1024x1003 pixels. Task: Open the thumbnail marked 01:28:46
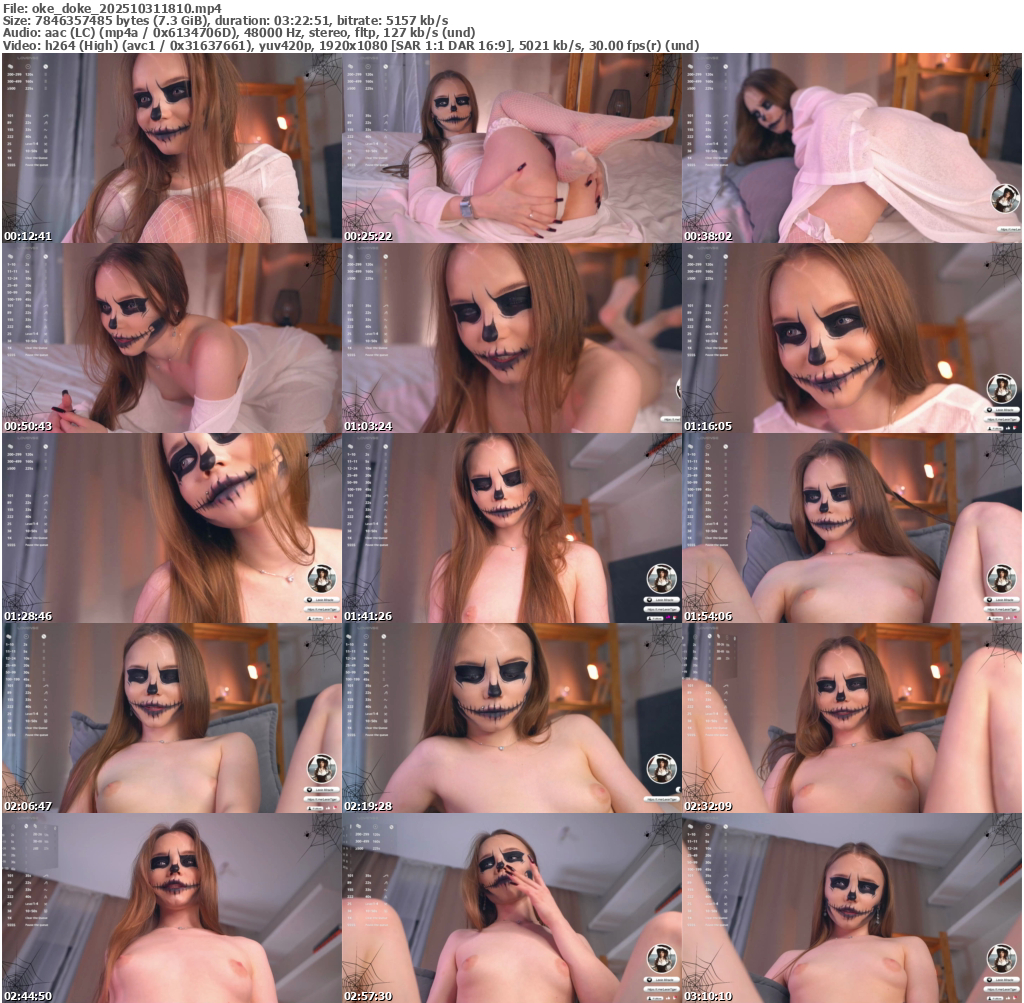pyautogui.click(x=171, y=528)
